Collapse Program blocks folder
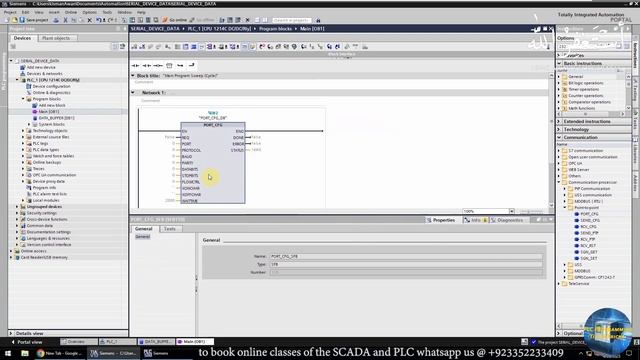 (x=23, y=99)
